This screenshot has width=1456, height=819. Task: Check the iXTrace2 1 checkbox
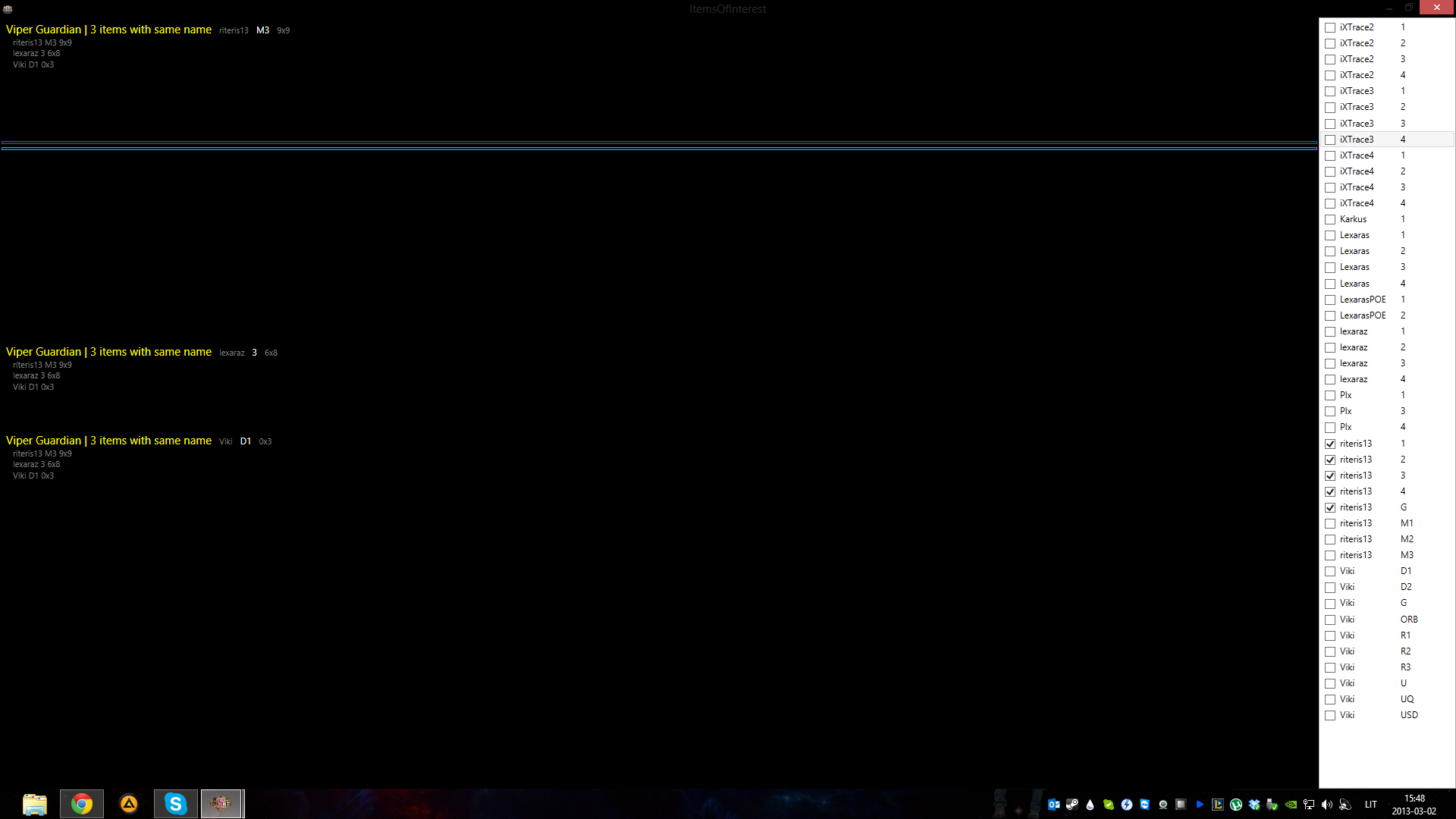click(x=1330, y=27)
